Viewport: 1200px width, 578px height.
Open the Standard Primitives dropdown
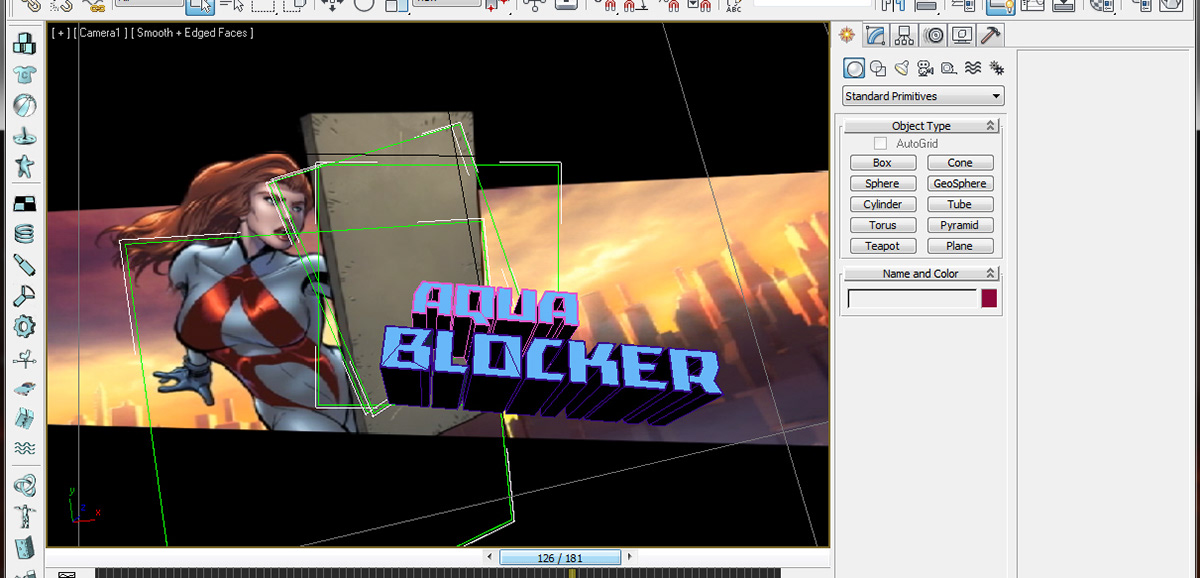923,97
